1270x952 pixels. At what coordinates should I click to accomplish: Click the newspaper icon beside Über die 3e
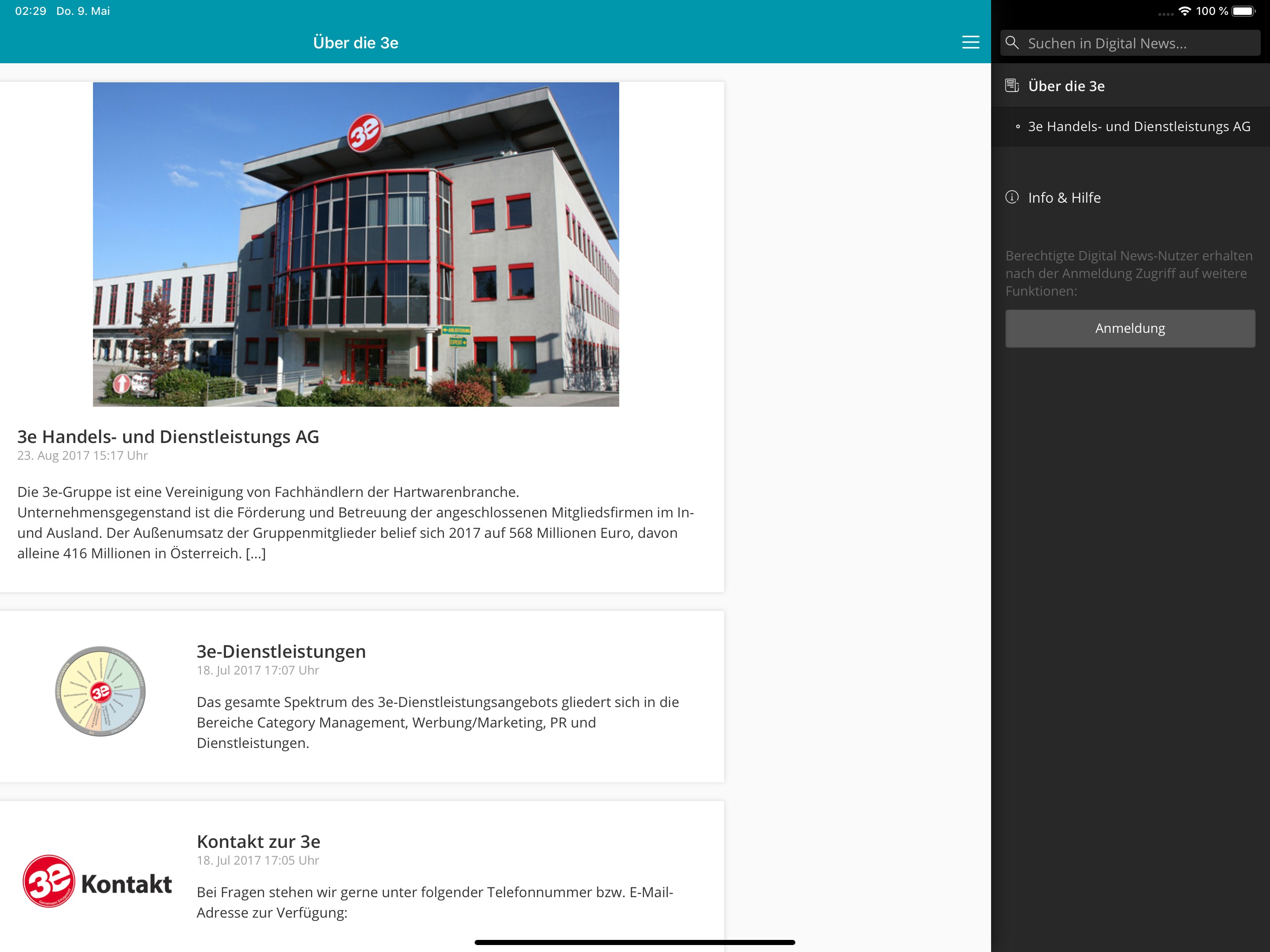coord(1012,86)
